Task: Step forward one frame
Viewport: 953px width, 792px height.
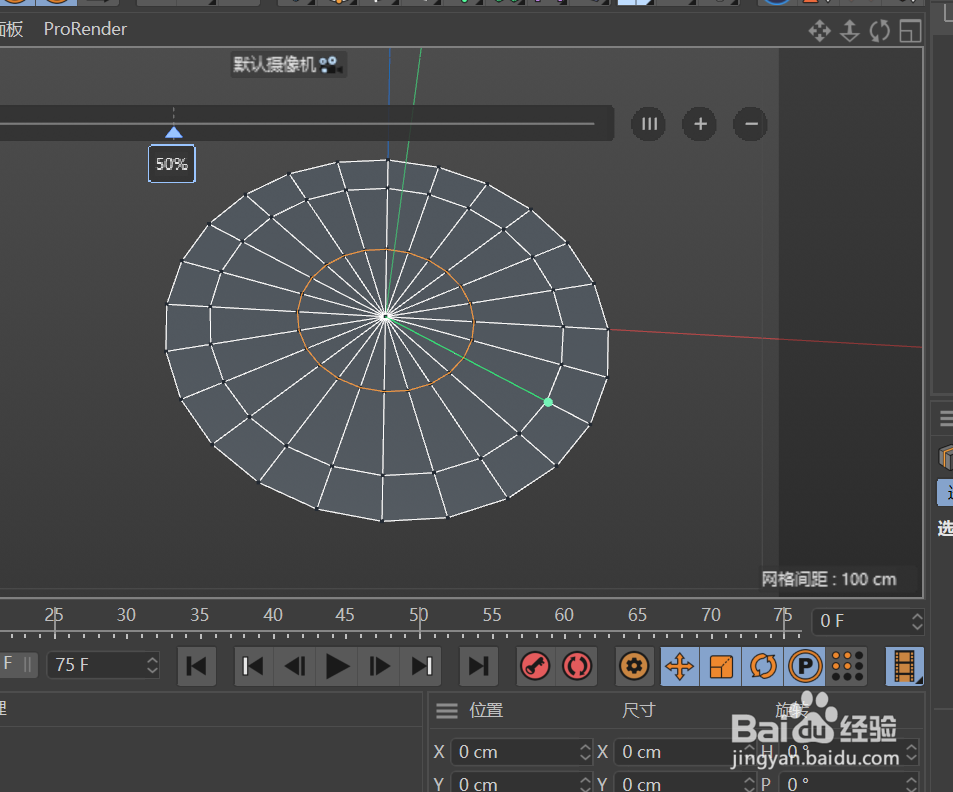Action: click(379, 666)
